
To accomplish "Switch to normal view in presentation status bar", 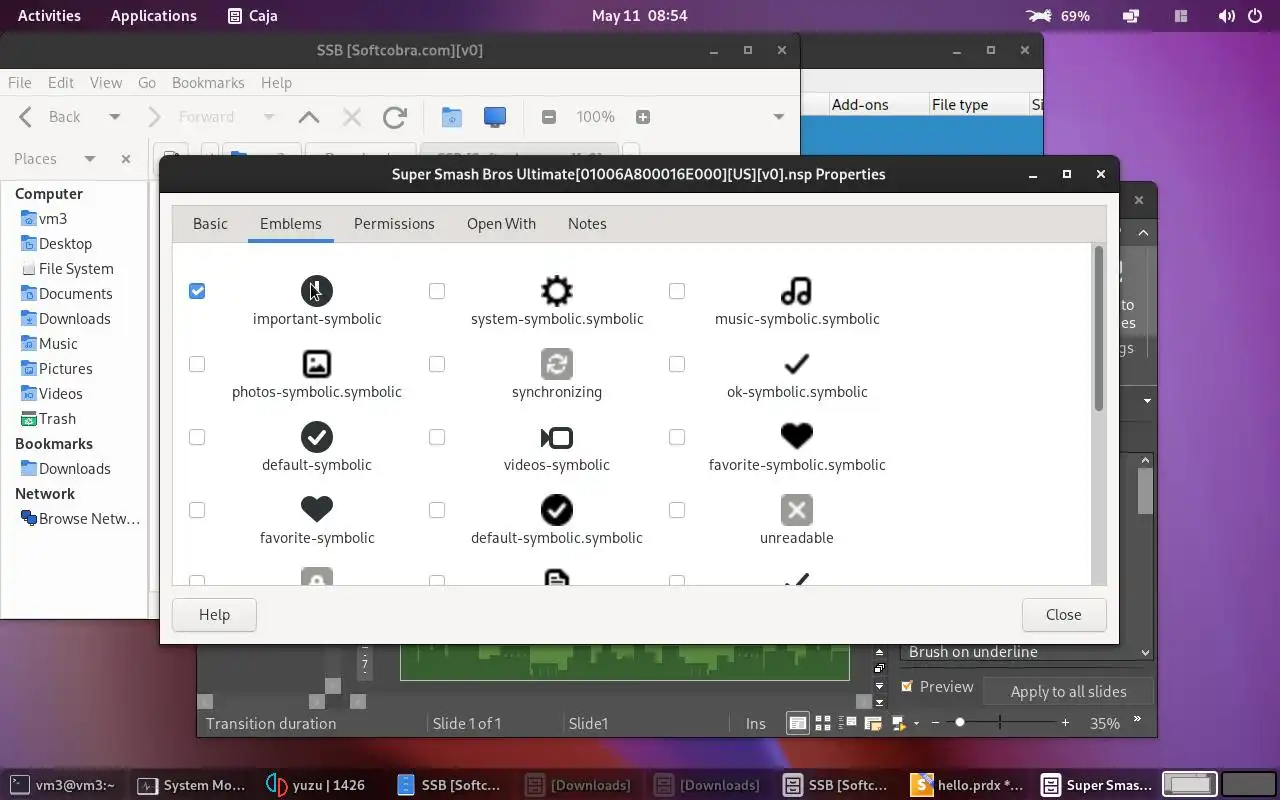I will click(x=798, y=723).
